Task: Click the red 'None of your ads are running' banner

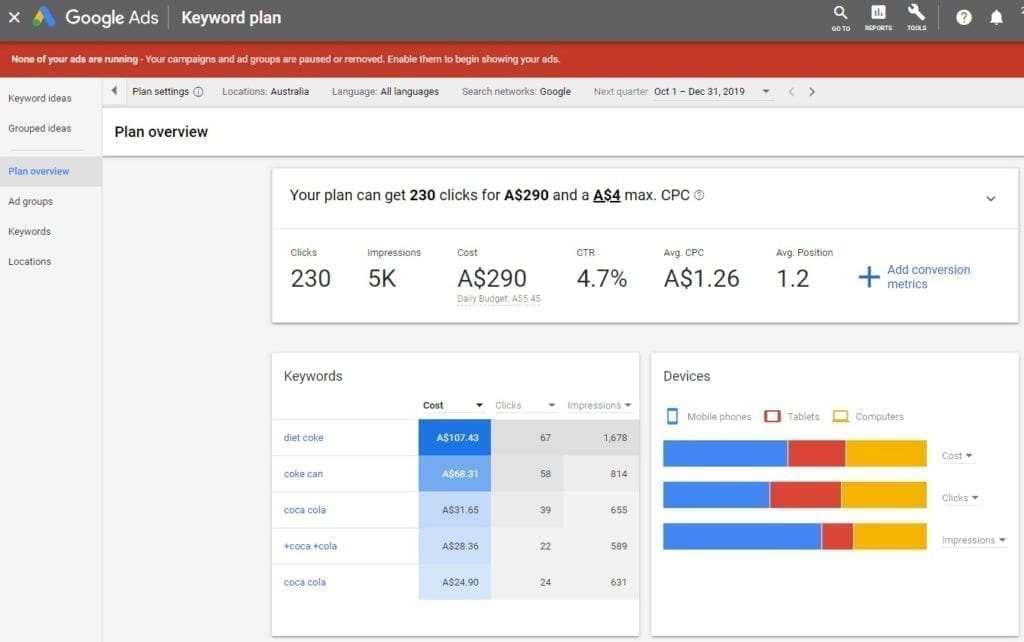Action: click(x=512, y=59)
